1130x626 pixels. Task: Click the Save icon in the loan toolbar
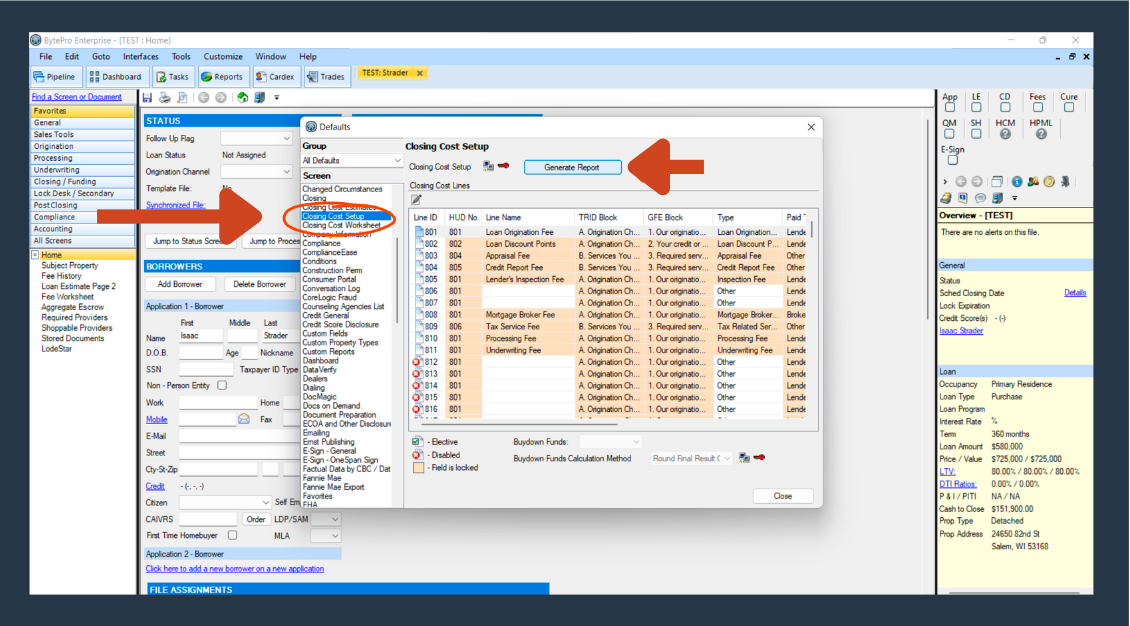pyautogui.click(x=147, y=97)
